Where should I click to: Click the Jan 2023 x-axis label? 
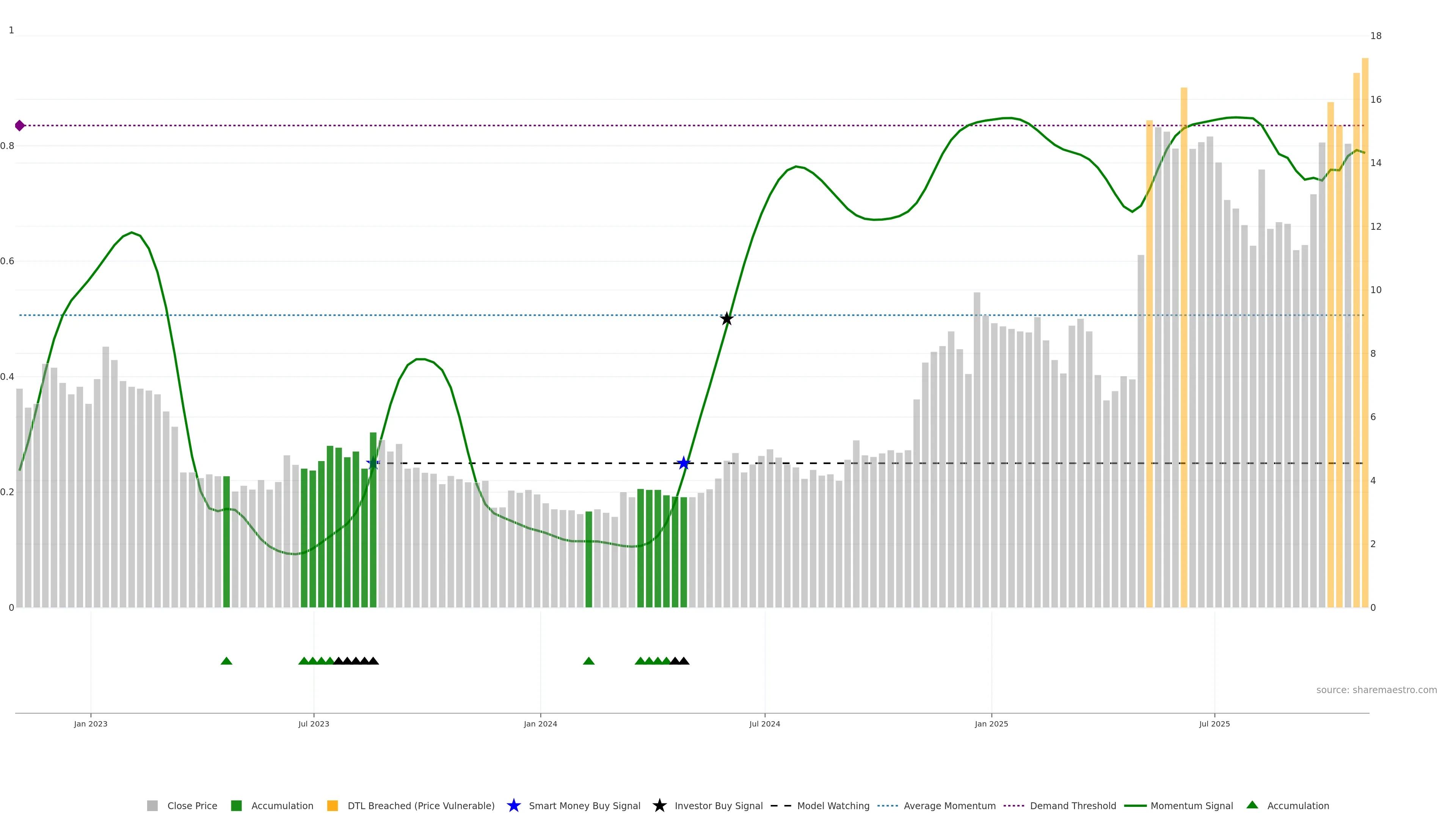click(x=91, y=724)
